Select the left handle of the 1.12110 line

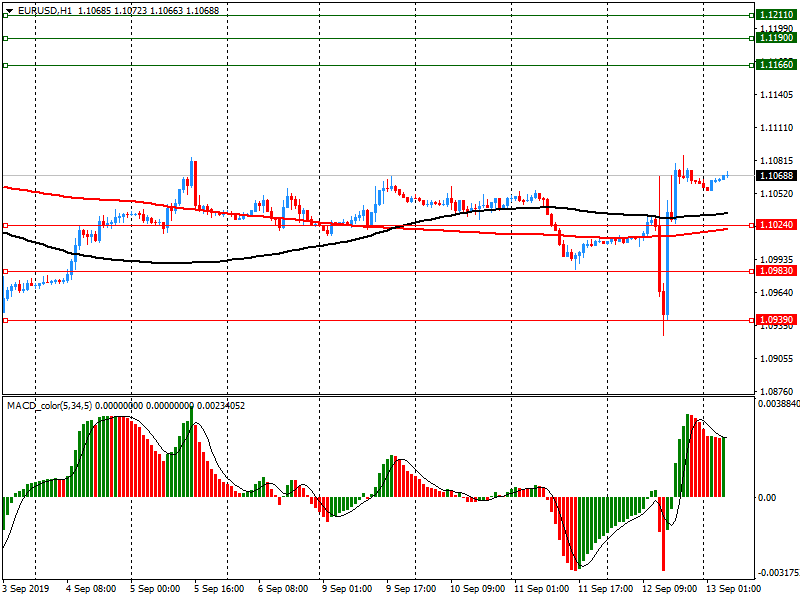click(6, 16)
